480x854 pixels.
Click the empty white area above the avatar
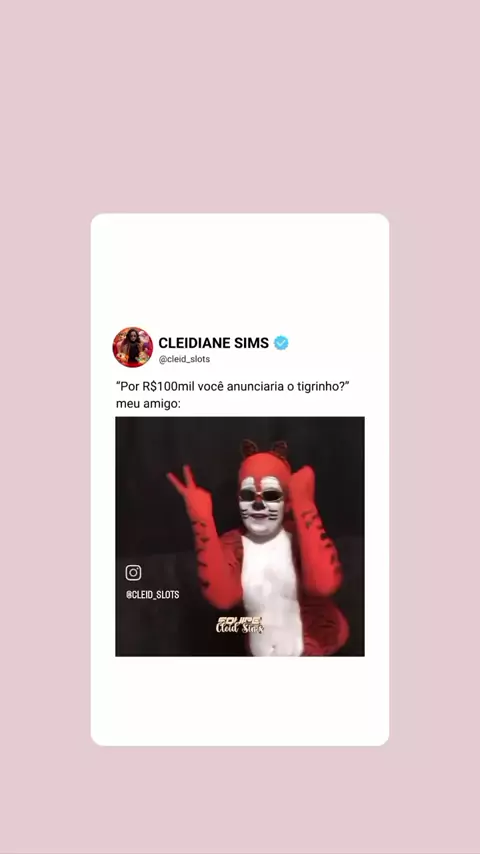(x=240, y=270)
